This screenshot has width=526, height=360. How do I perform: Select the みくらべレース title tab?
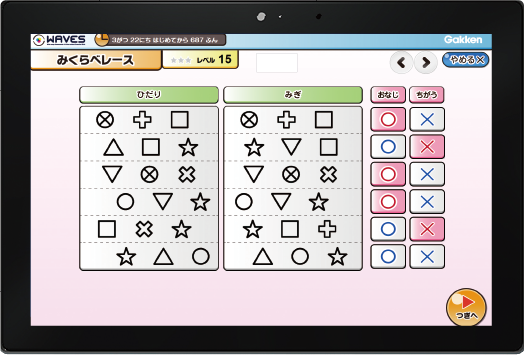pos(96,60)
